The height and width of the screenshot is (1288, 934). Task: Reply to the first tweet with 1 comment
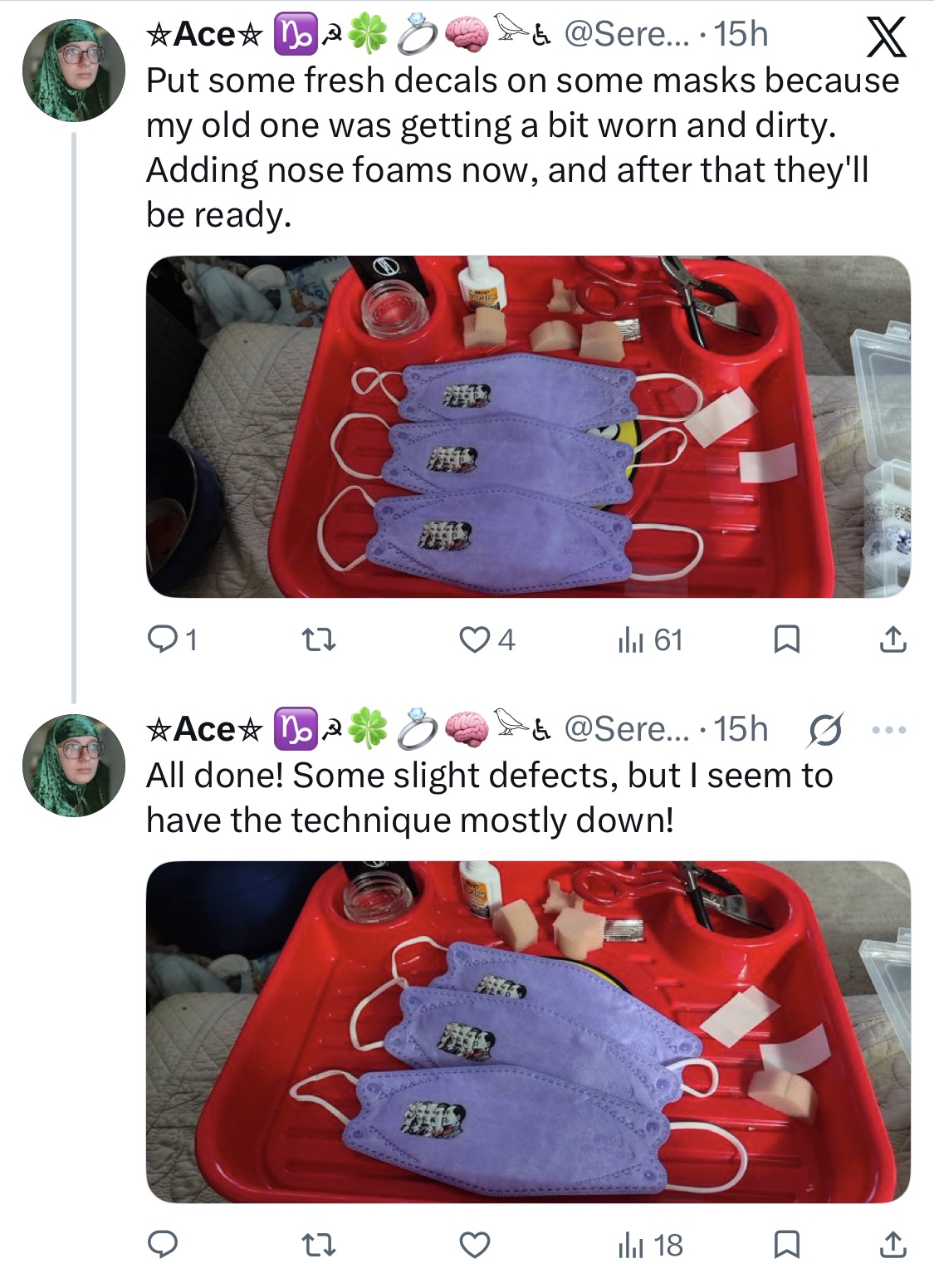(x=172, y=639)
